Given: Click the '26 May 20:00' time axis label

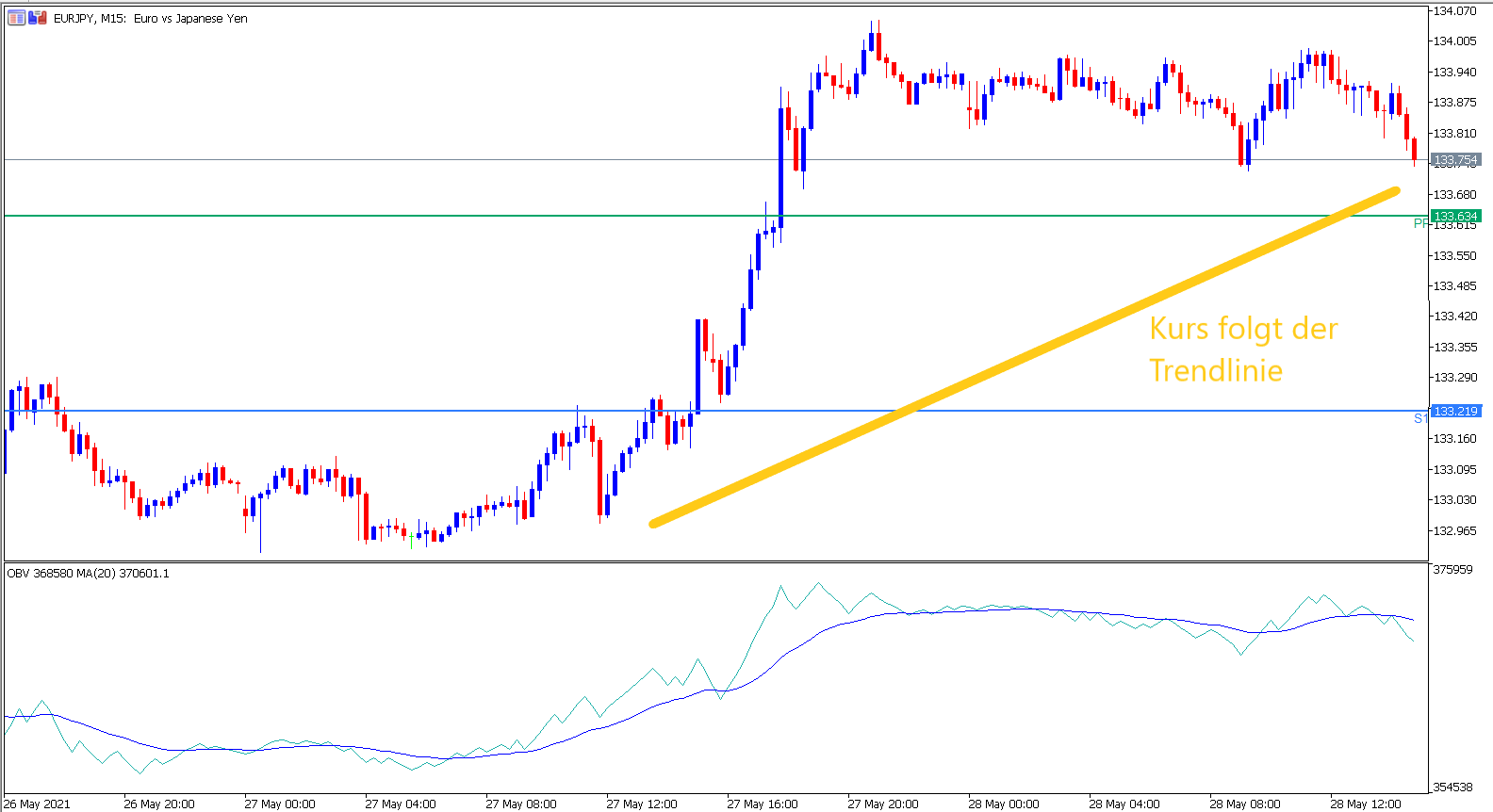Looking at the screenshot, I should click(159, 804).
